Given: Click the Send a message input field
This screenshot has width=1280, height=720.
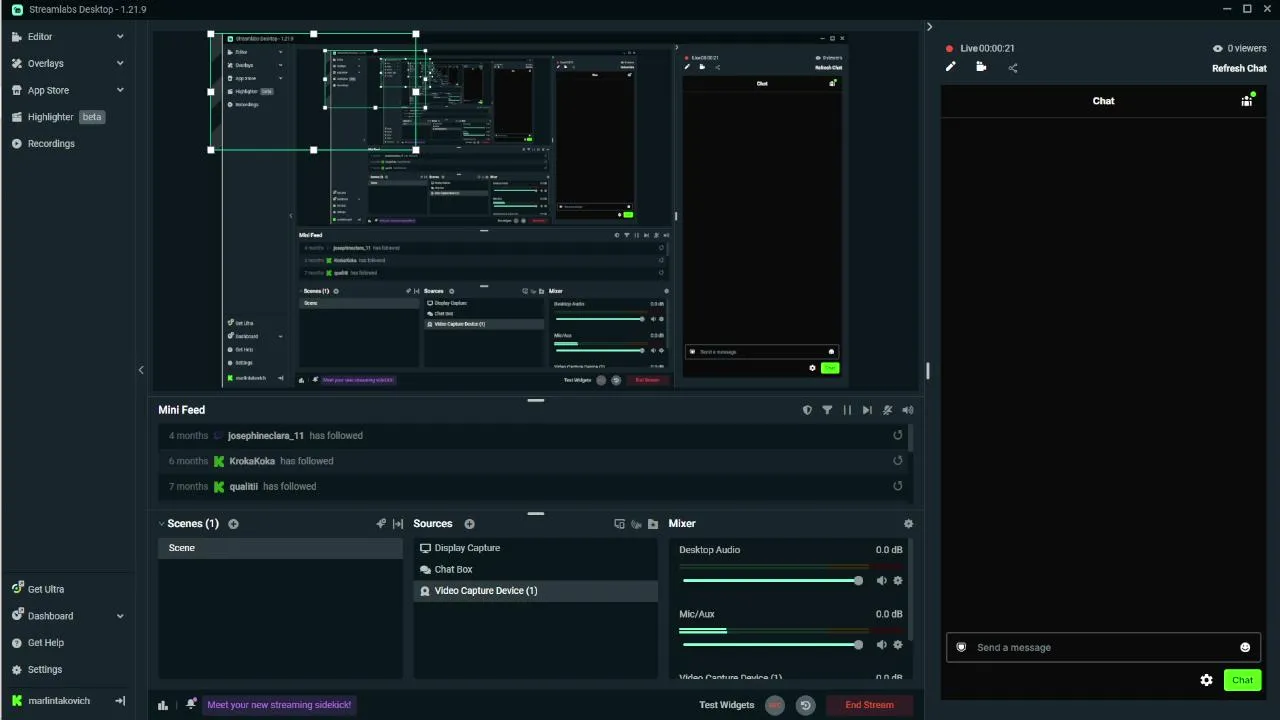Looking at the screenshot, I should tap(1103, 647).
